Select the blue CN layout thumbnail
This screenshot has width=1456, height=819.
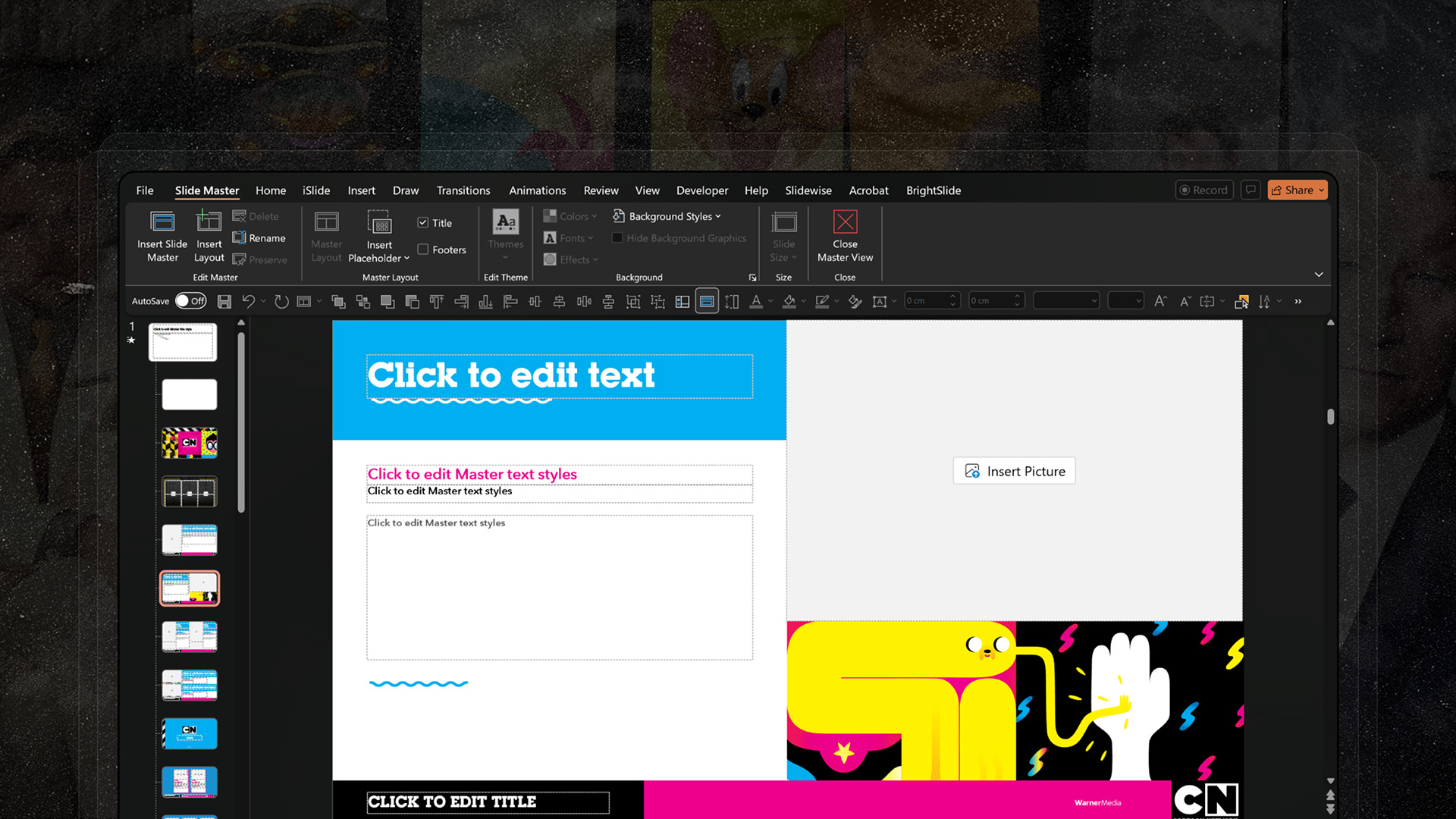click(190, 733)
